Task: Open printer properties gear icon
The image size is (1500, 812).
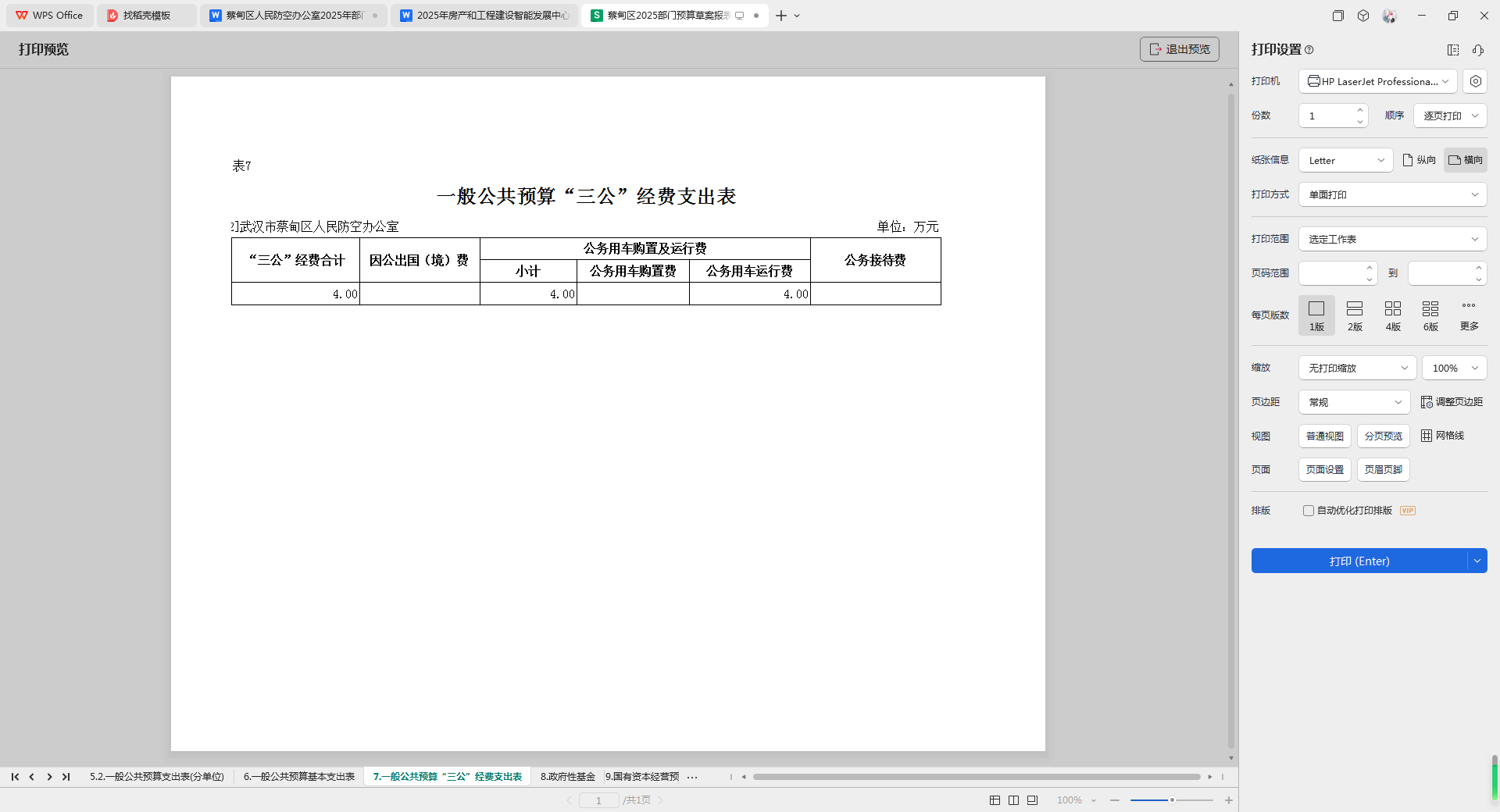Action: tap(1475, 81)
